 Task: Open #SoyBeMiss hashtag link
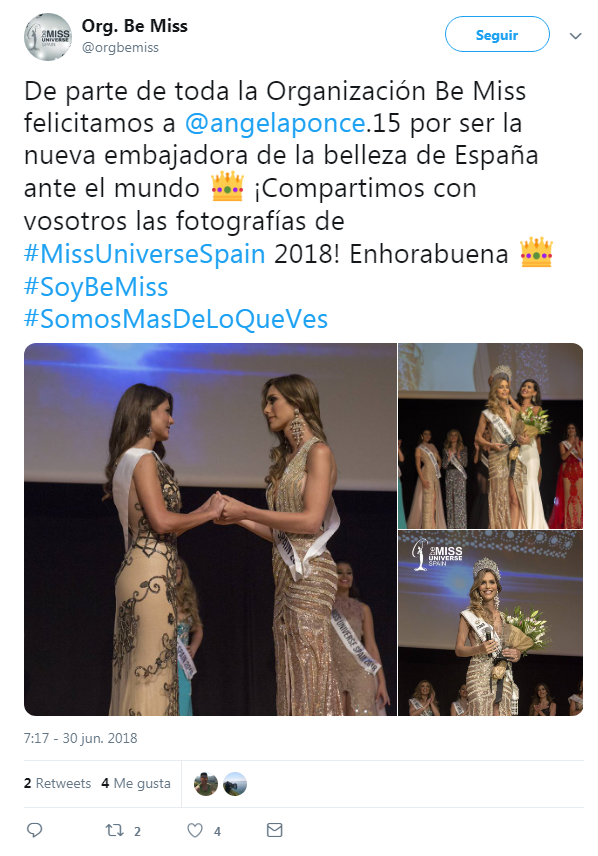tap(96, 287)
